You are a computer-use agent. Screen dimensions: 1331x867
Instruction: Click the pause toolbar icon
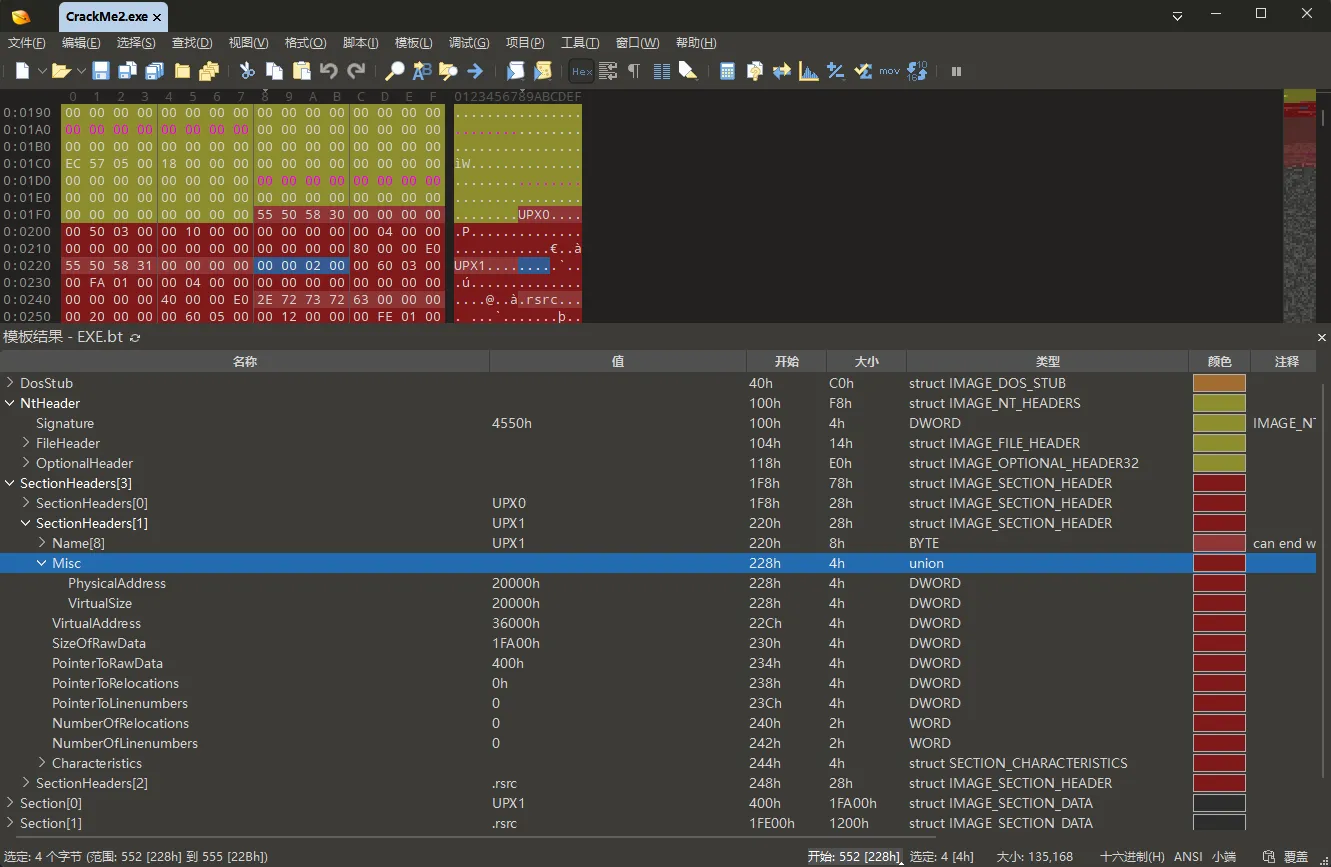pyautogui.click(x=956, y=71)
